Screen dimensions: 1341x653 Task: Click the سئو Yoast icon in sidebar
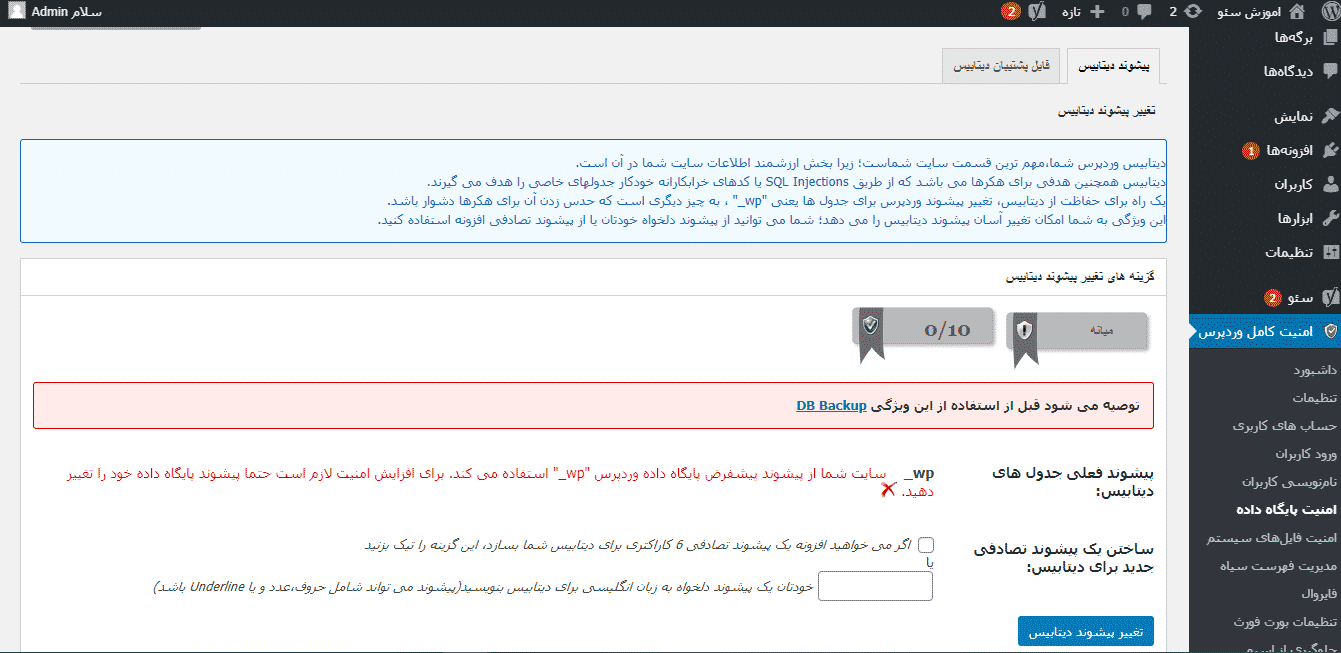tap(1330, 297)
